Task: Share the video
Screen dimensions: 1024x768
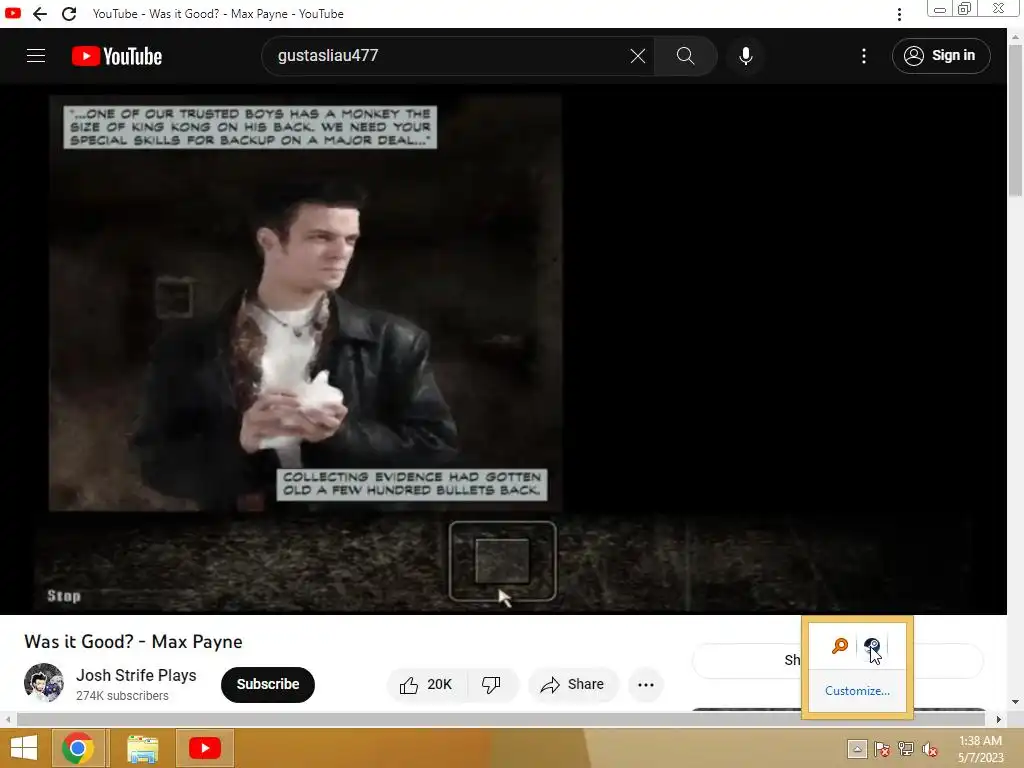Action: (x=573, y=684)
